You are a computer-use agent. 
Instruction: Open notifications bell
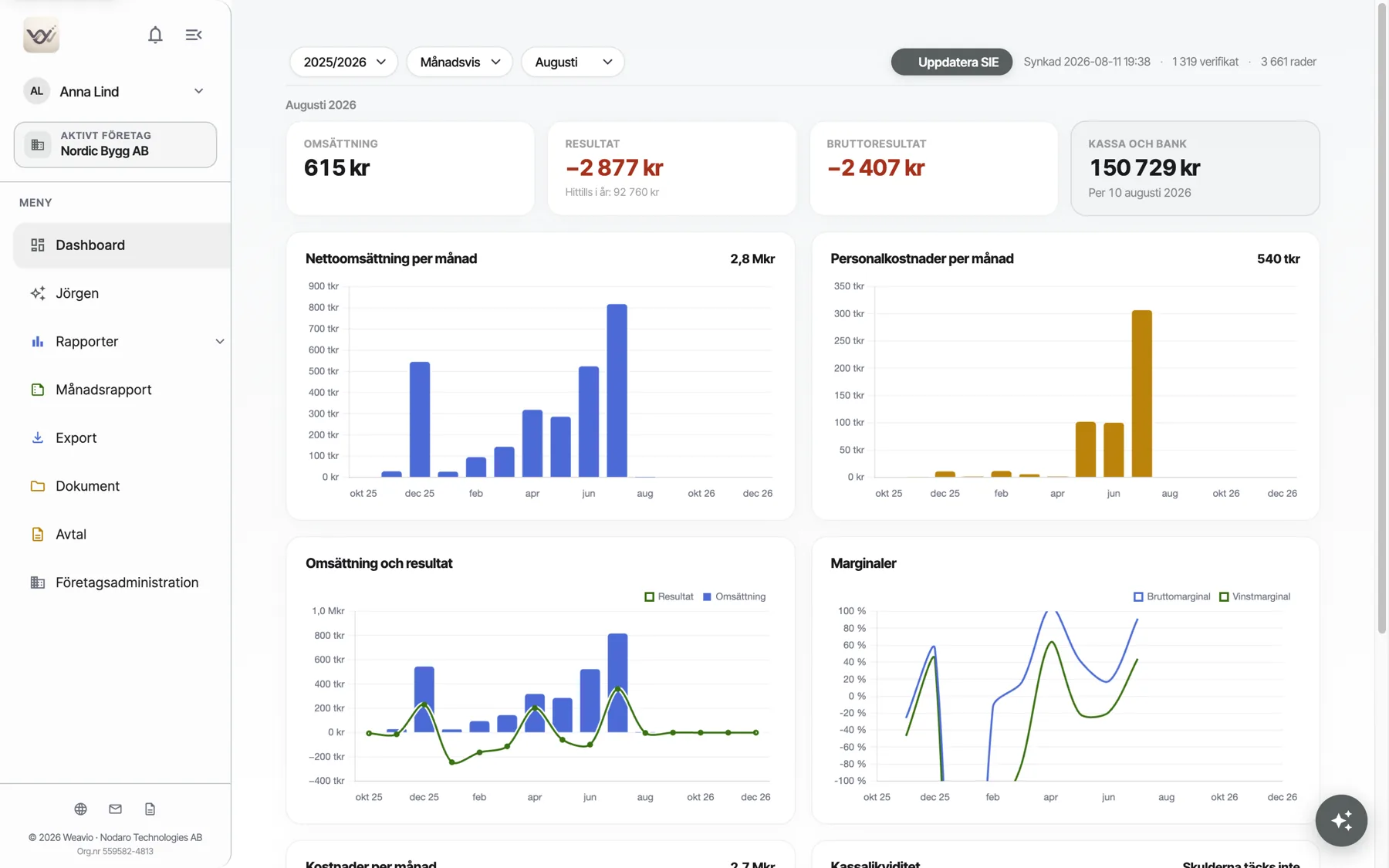155,35
